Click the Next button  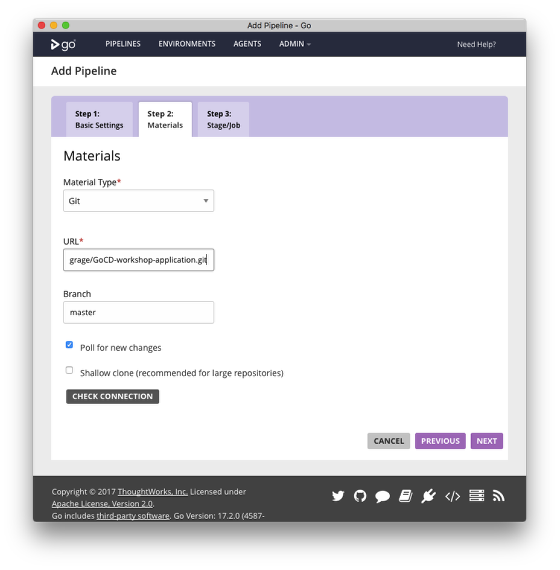487,441
